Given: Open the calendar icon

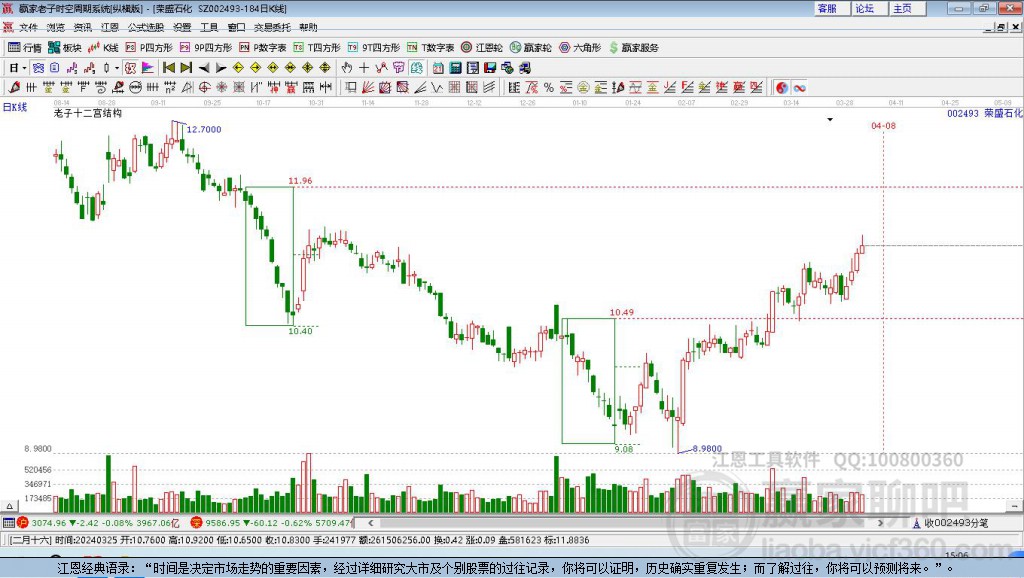Looking at the screenshot, I should tap(438, 68).
